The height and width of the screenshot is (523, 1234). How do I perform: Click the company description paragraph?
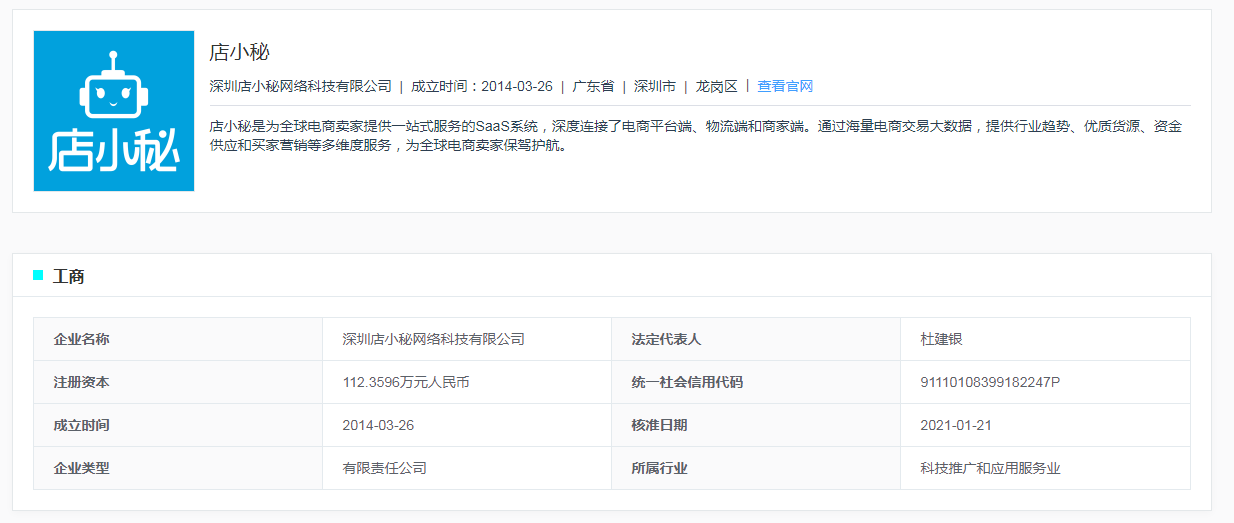coord(696,136)
